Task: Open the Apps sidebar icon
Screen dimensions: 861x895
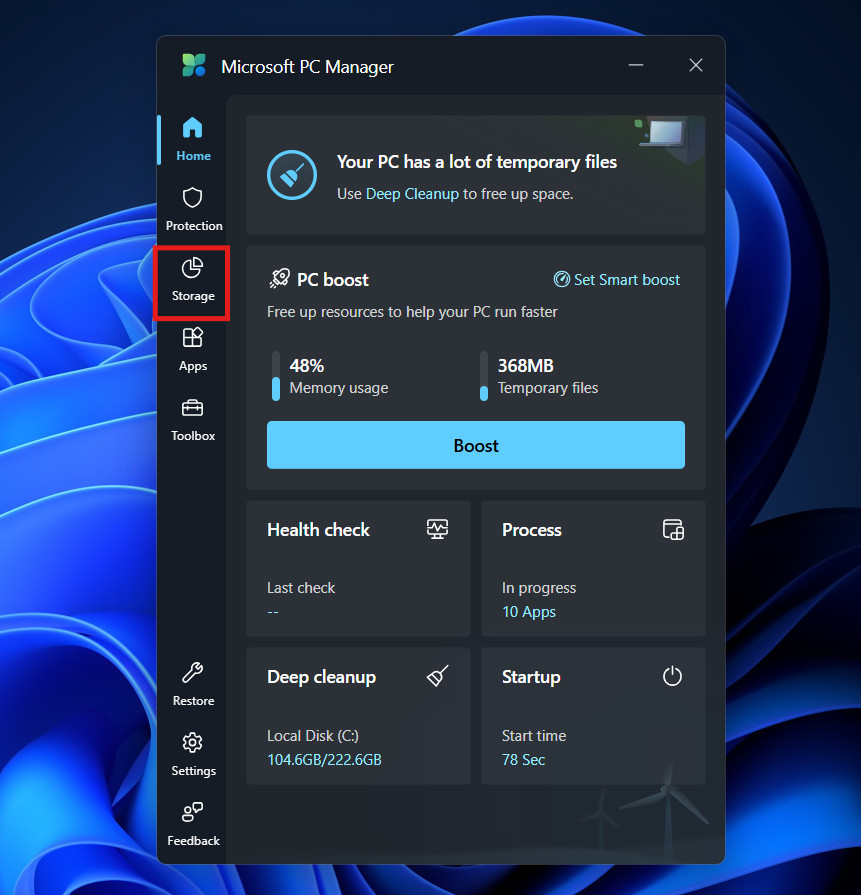Action: point(193,338)
